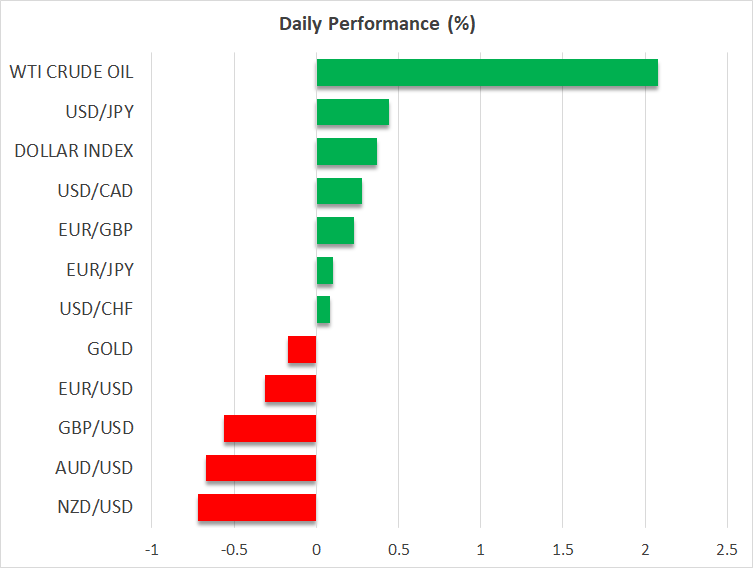This screenshot has height=568, width=753.
Task: Click the WTI CRUDE OIL axis label
Action: (71, 72)
